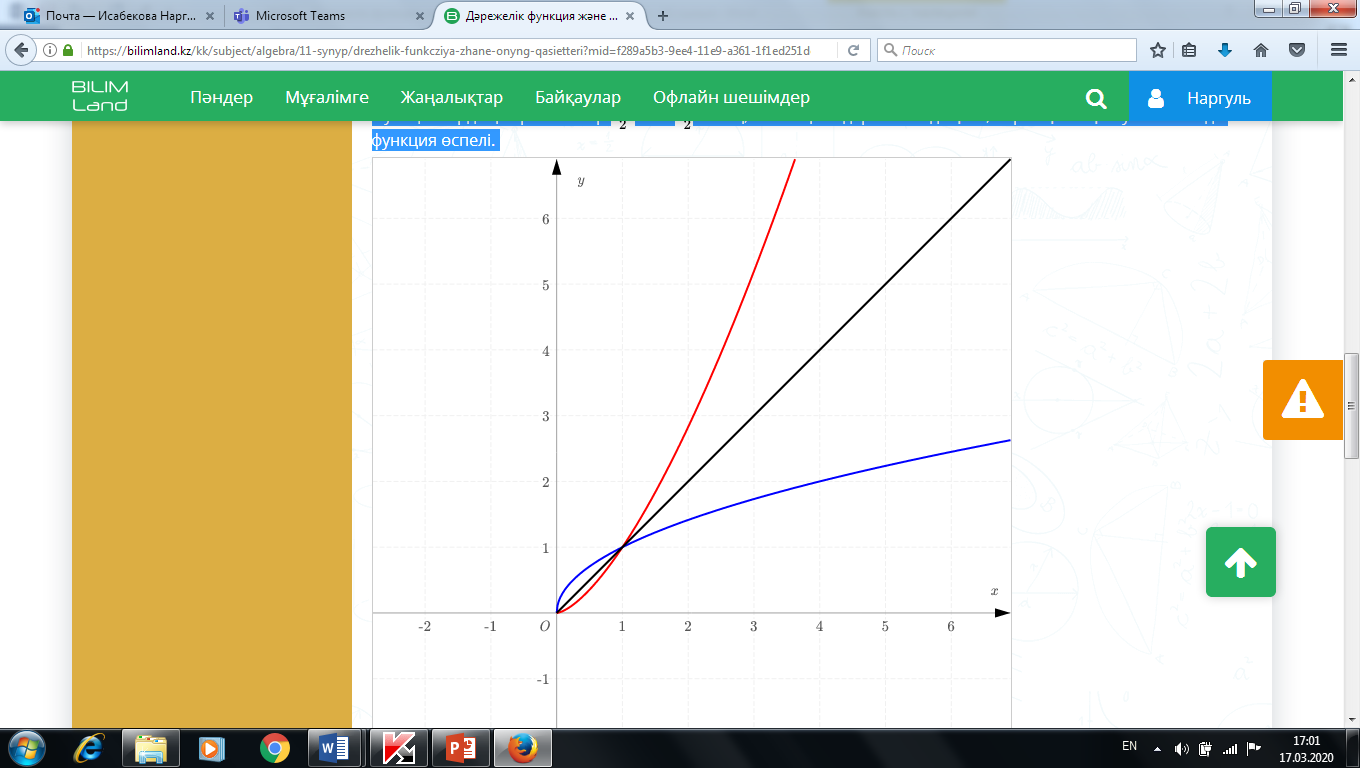Click the BILIM Land logo
1360x768 pixels.
click(x=100, y=96)
